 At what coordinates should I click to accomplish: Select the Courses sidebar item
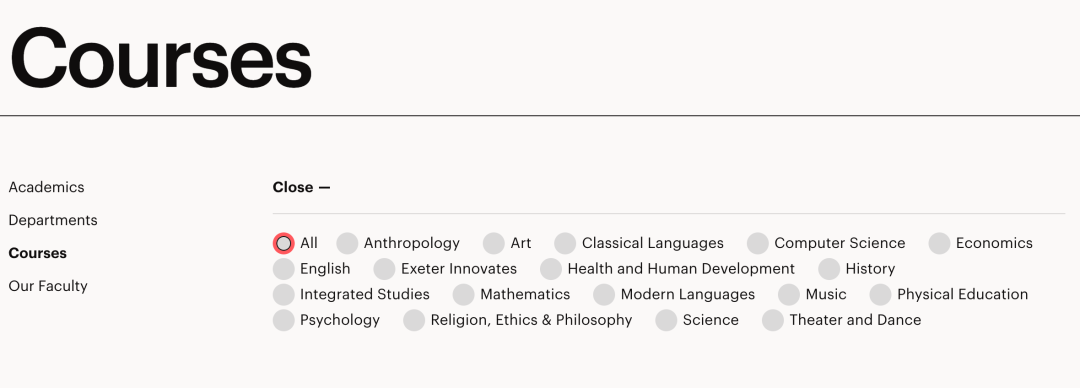point(38,253)
